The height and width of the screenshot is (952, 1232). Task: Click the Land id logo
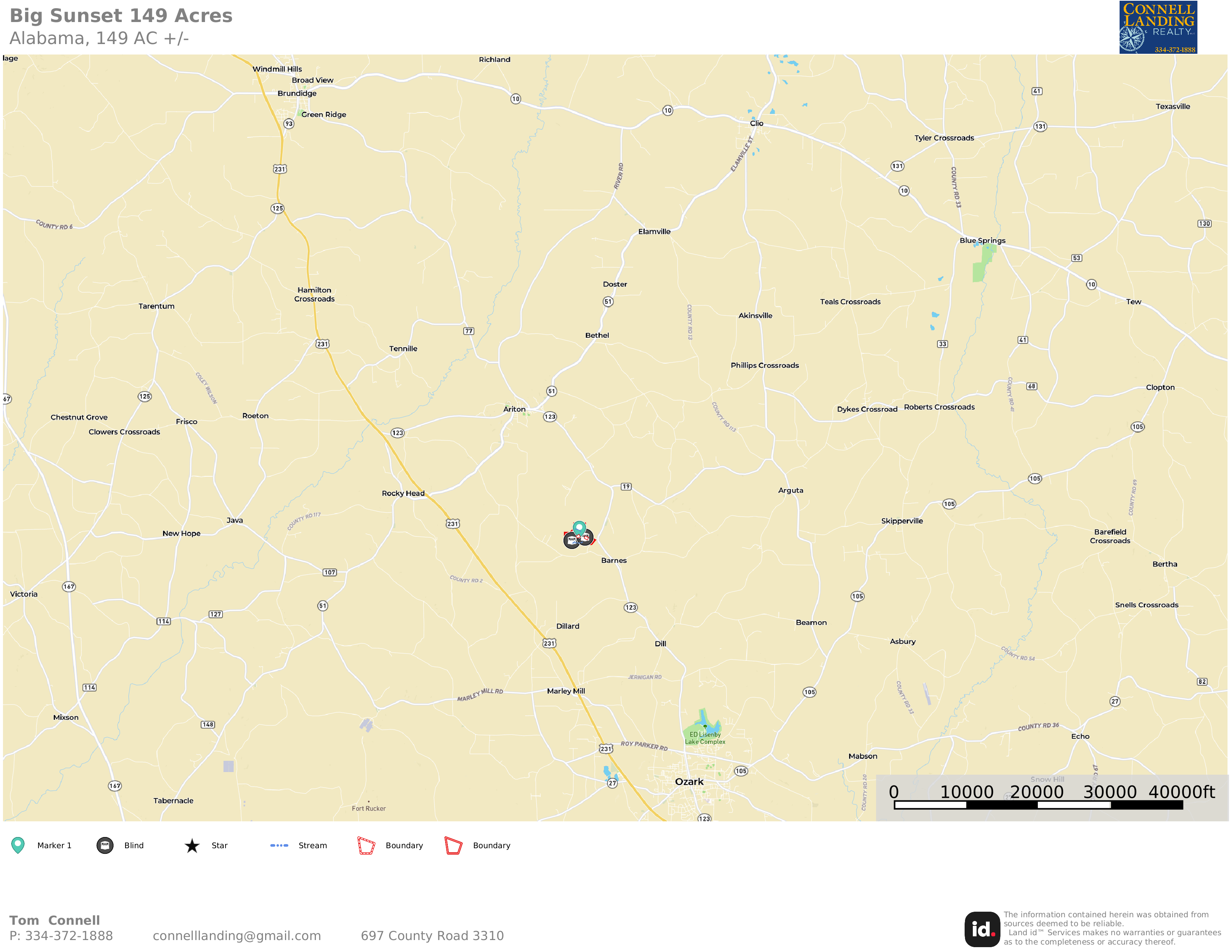pyautogui.click(x=982, y=930)
